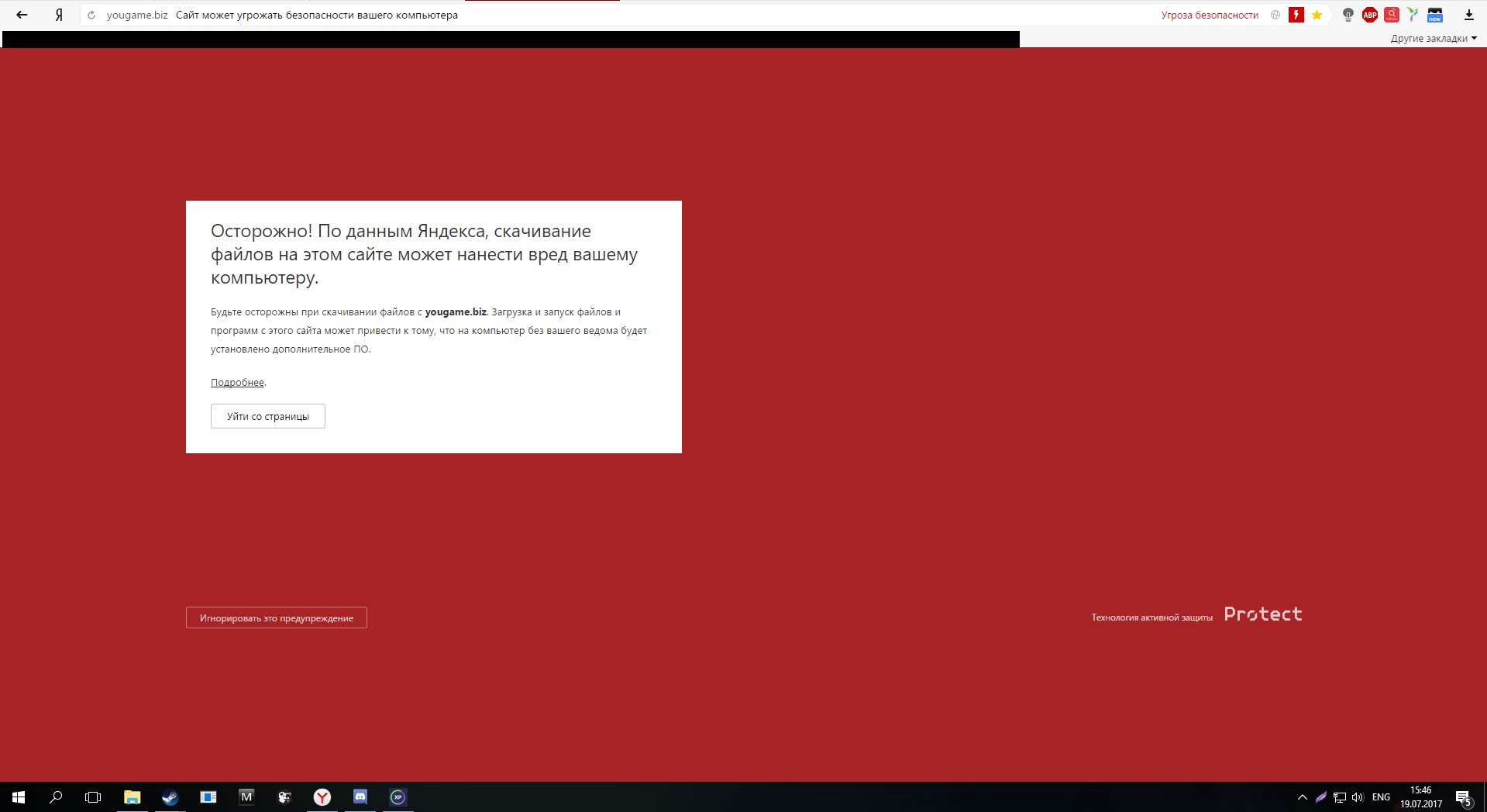Image resolution: width=1487 pixels, height=812 pixels.
Task: Click 'Игнорировать это предупреждение' button
Action: coord(277,618)
